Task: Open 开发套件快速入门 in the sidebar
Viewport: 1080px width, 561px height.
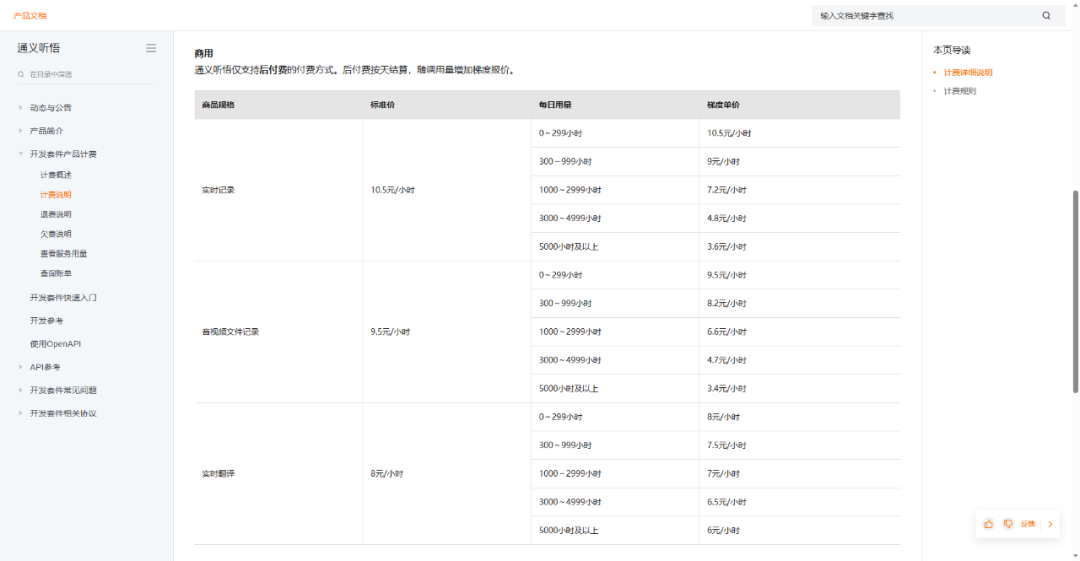Action: (63, 298)
